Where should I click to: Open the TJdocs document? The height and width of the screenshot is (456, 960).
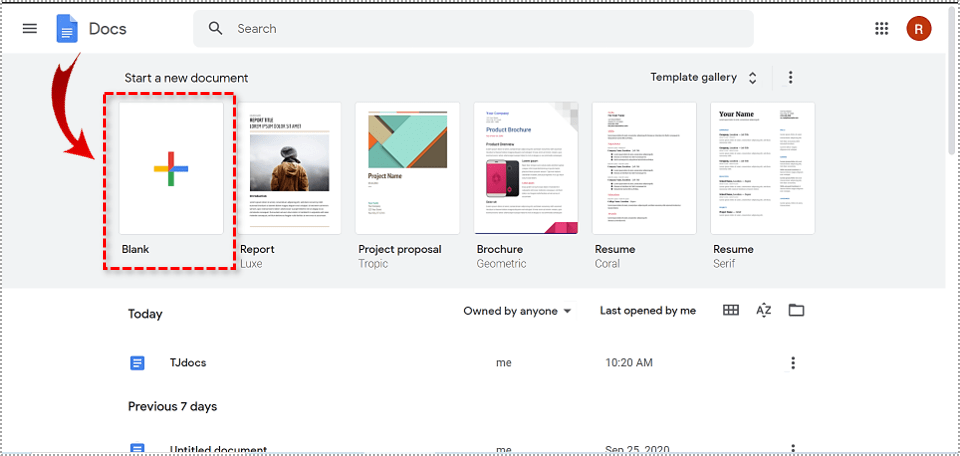tap(188, 363)
